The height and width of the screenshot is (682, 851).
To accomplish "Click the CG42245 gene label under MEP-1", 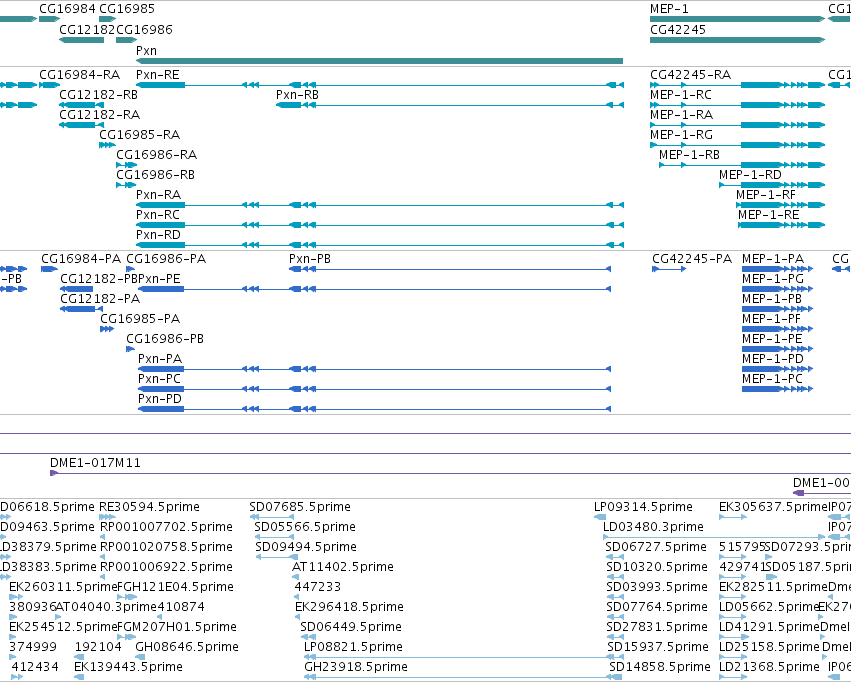I will click(x=678, y=30).
